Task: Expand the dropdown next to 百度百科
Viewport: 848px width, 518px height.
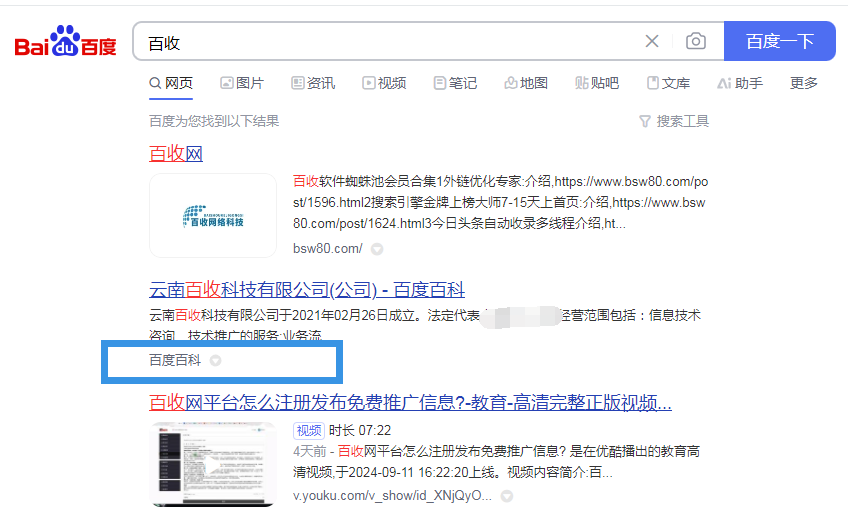Action: pyautogui.click(x=215, y=361)
